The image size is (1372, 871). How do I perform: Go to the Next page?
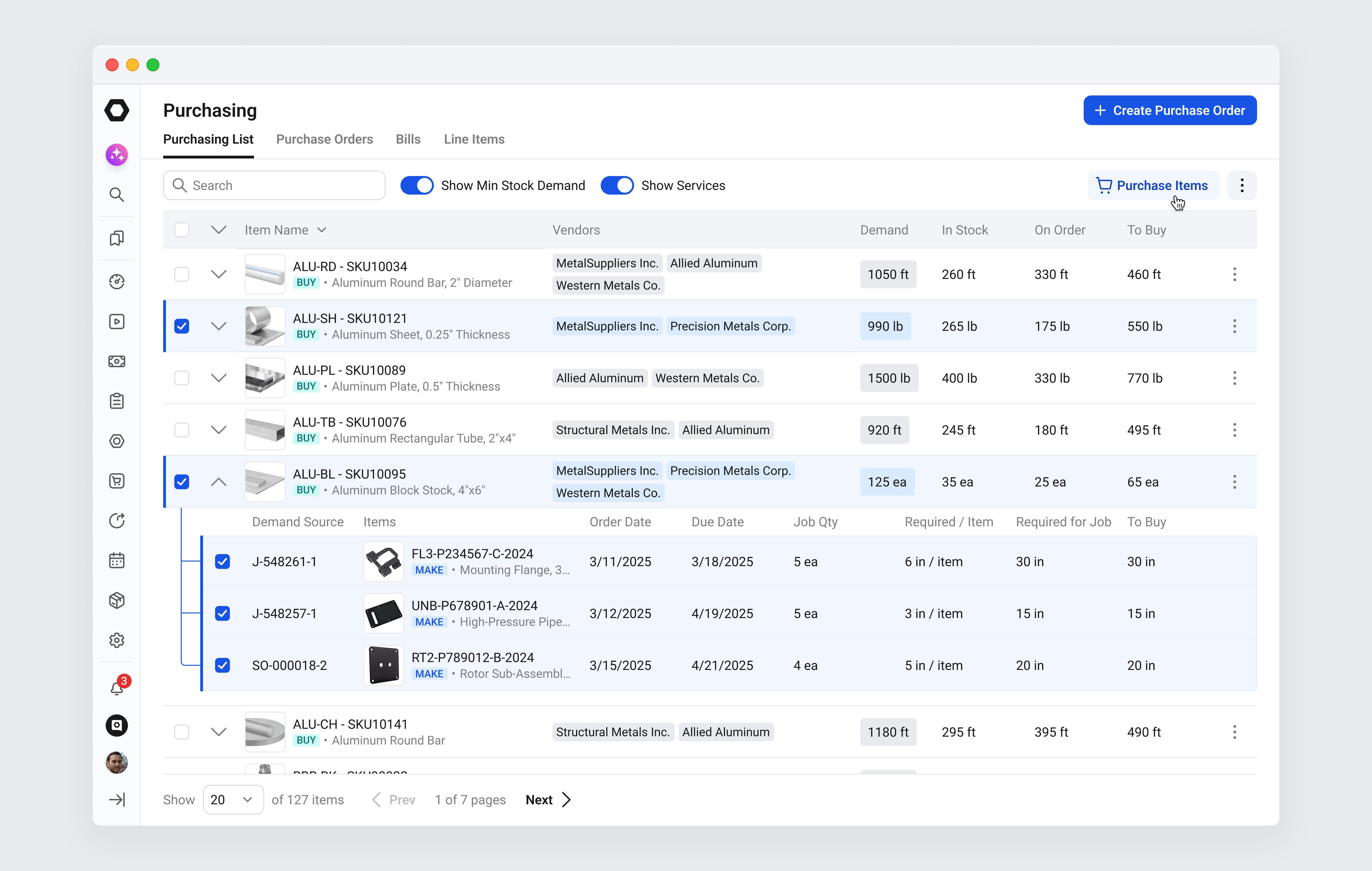548,800
